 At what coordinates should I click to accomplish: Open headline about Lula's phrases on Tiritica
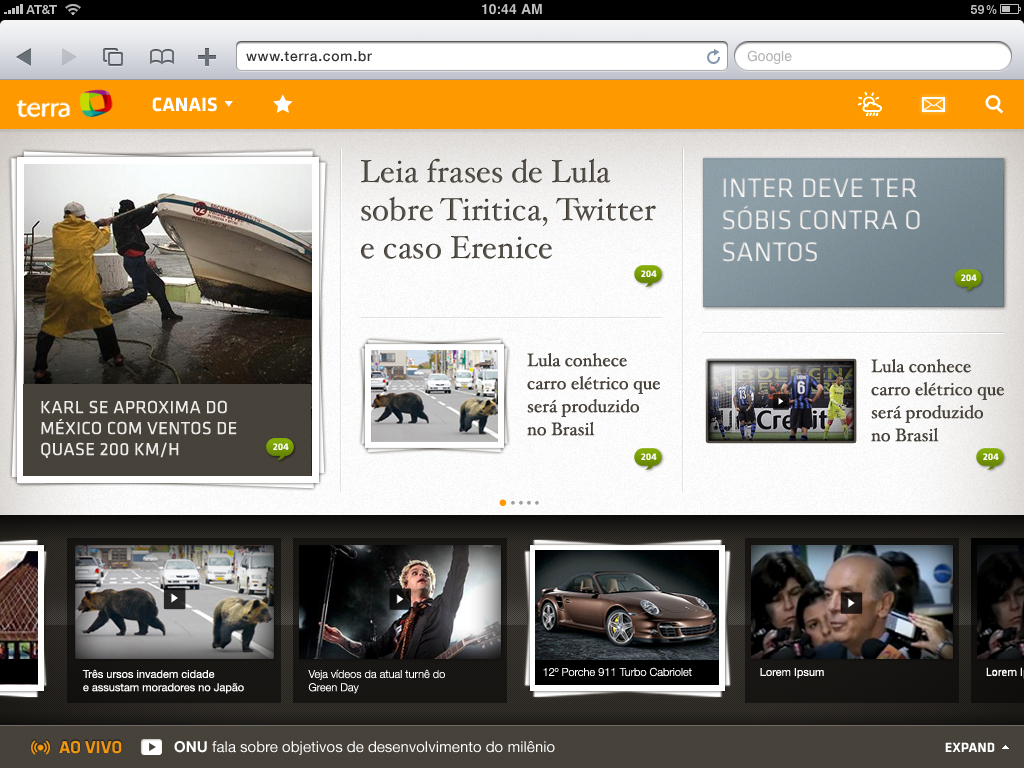pos(507,210)
